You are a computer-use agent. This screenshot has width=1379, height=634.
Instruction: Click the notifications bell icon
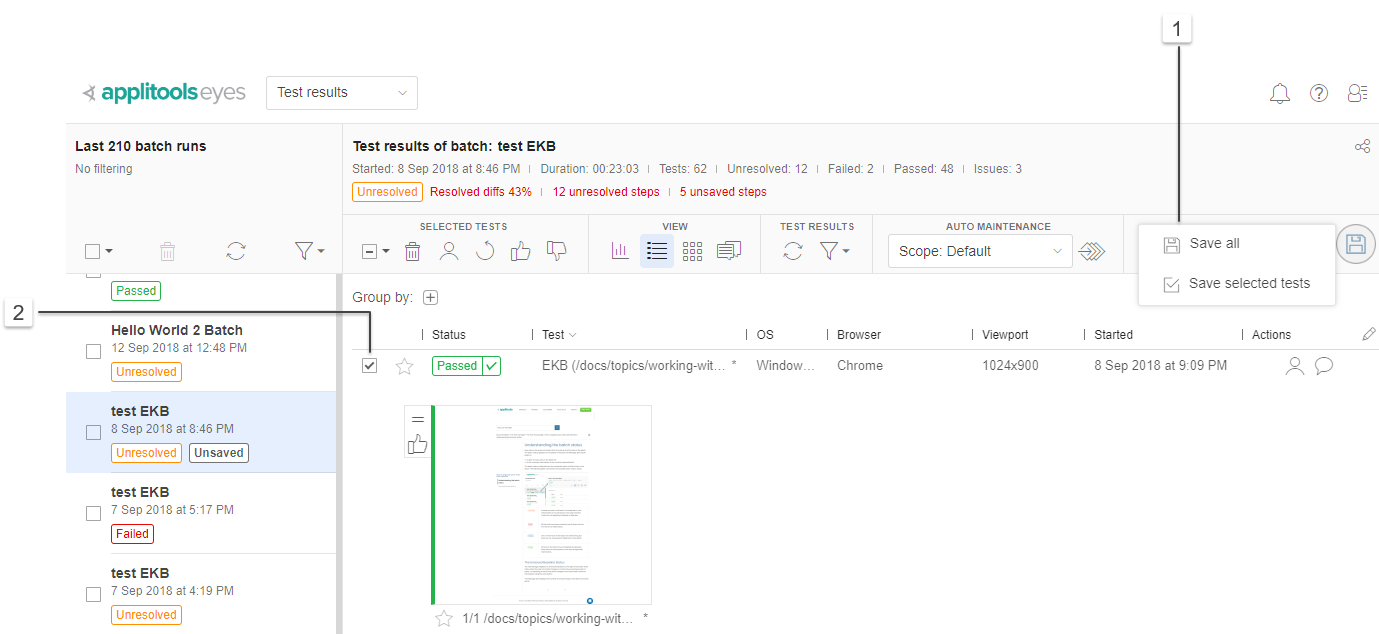tap(1279, 94)
